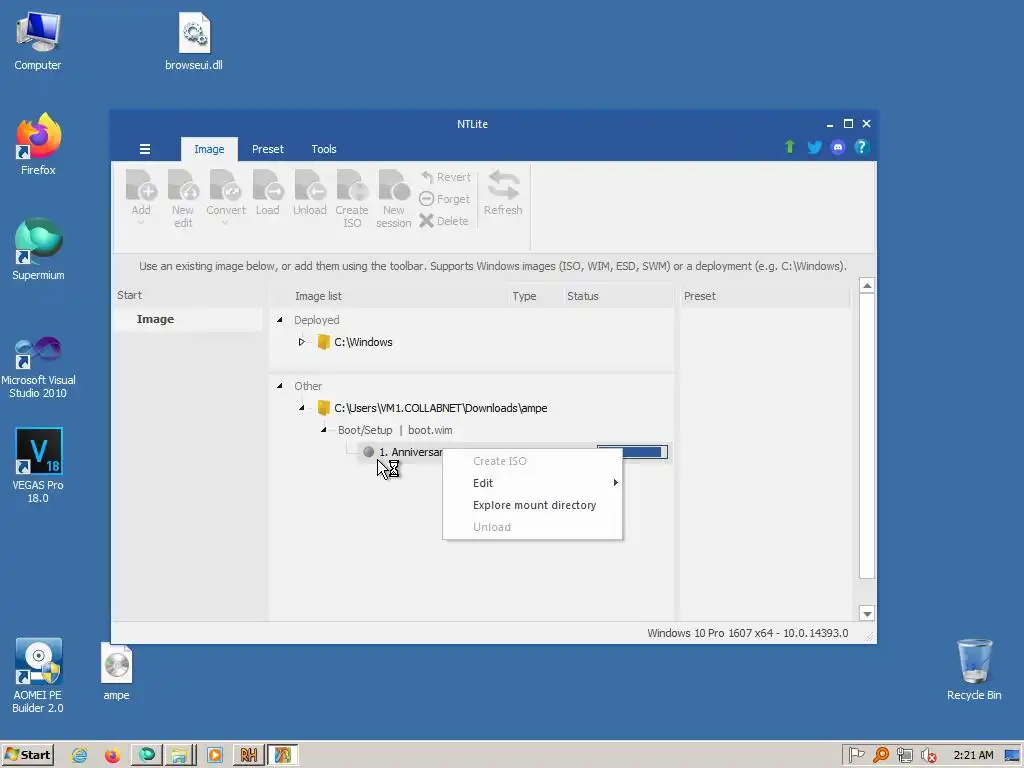This screenshot has height=768, width=1024.
Task: Collapse the Other group
Action: [280, 386]
